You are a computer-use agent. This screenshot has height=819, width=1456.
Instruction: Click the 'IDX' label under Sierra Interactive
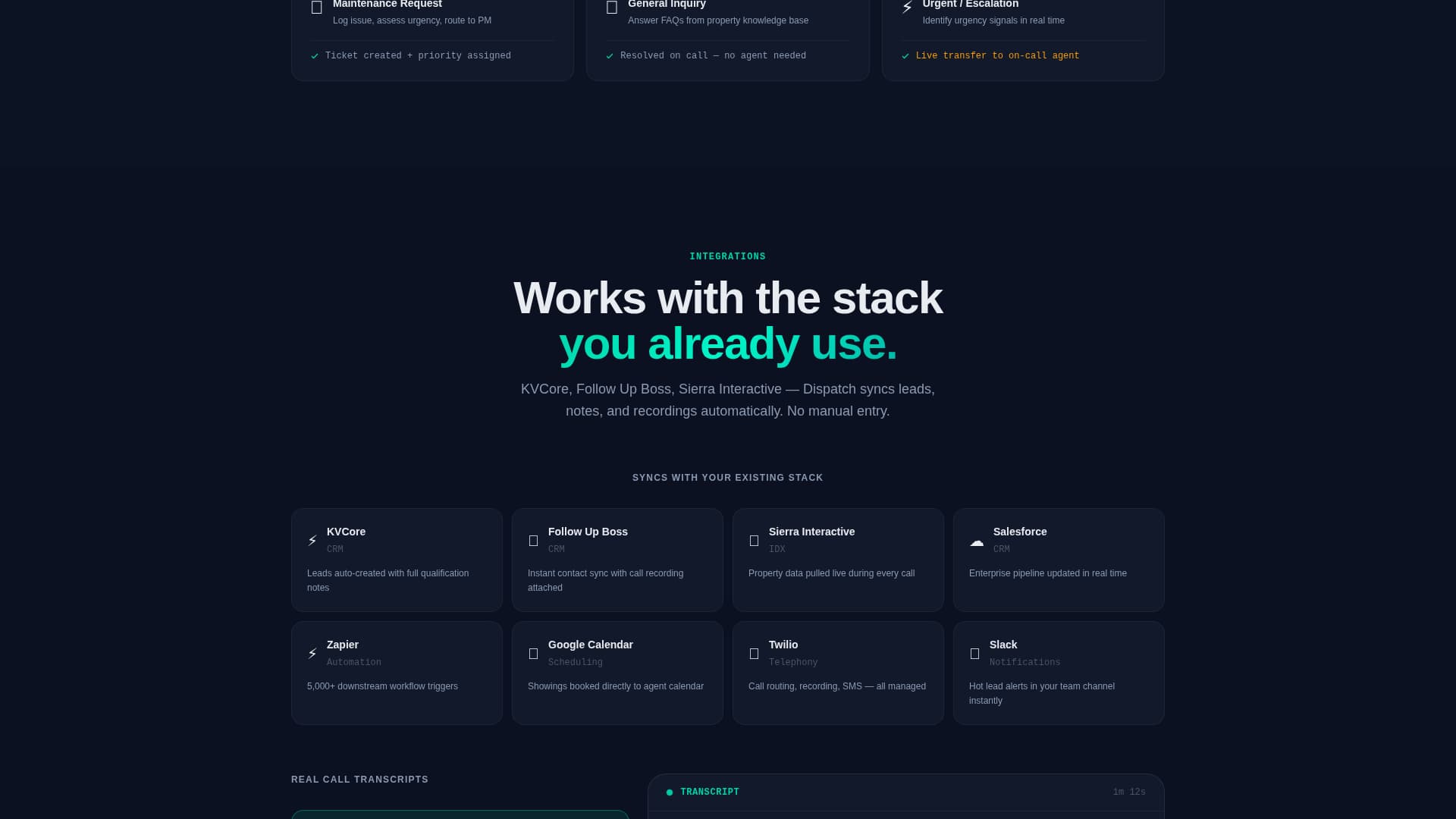(x=777, y=549)
